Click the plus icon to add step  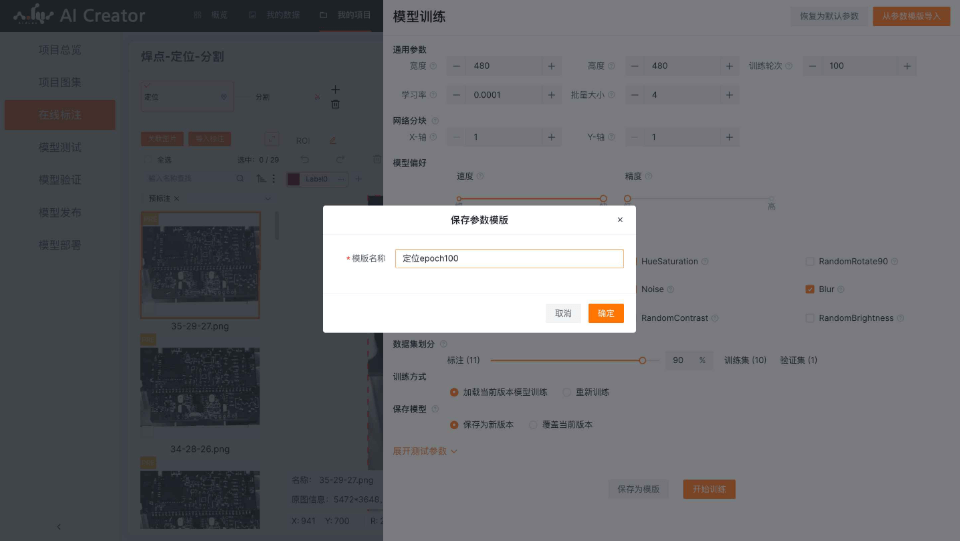pos(335,90)
